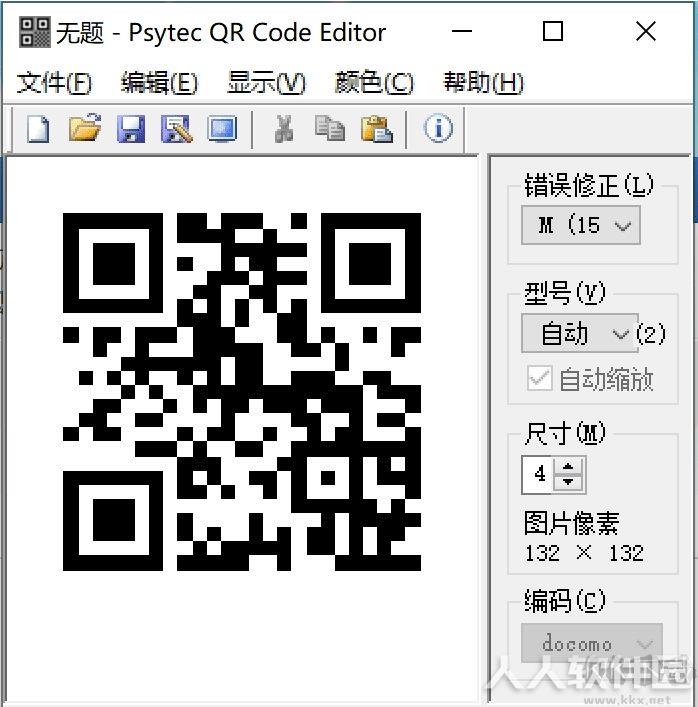Decrease 尺寸 value with down arrow
The image size is (698, 707).
[568, 483]
